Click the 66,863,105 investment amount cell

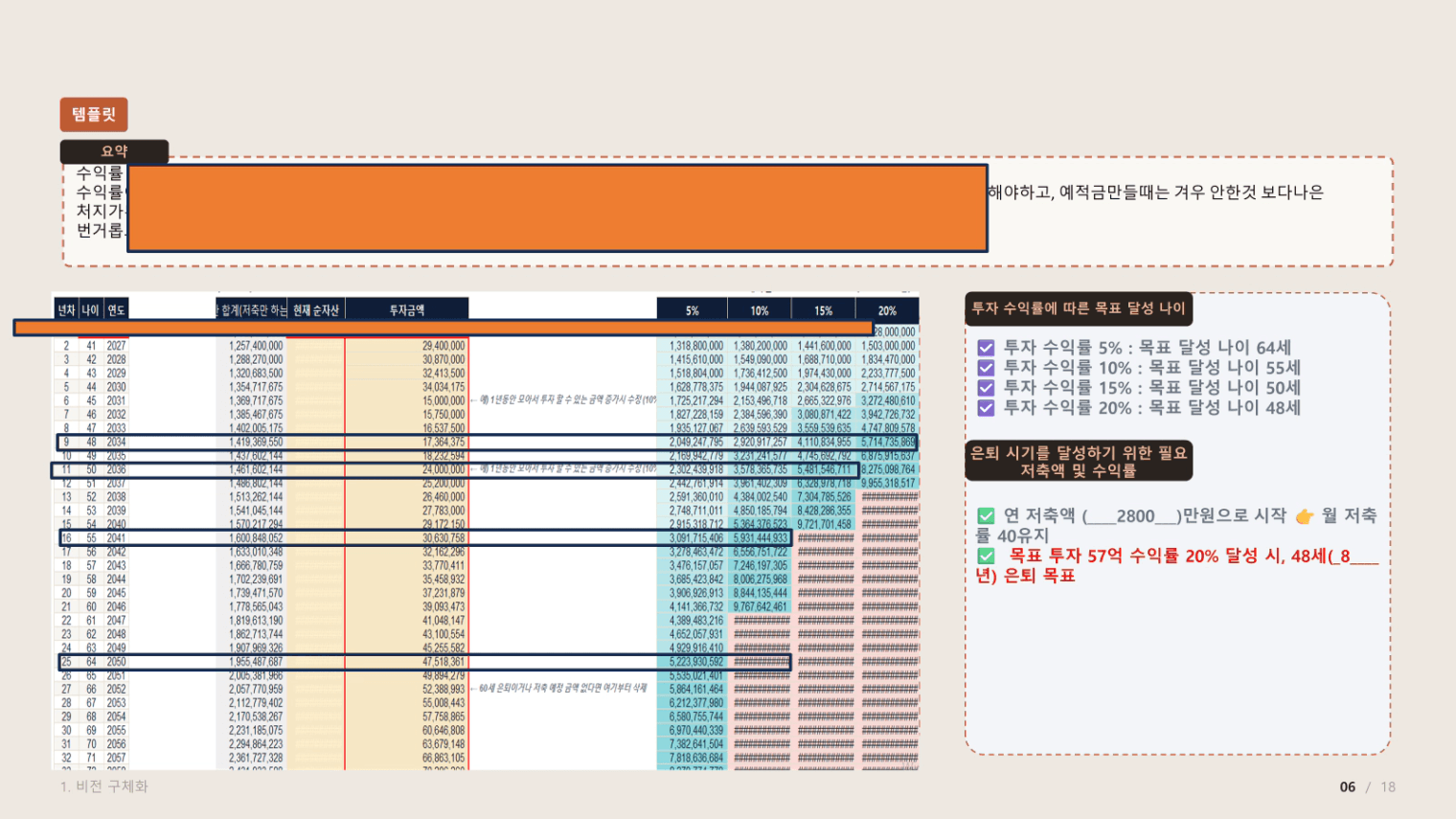click(444, 758)
